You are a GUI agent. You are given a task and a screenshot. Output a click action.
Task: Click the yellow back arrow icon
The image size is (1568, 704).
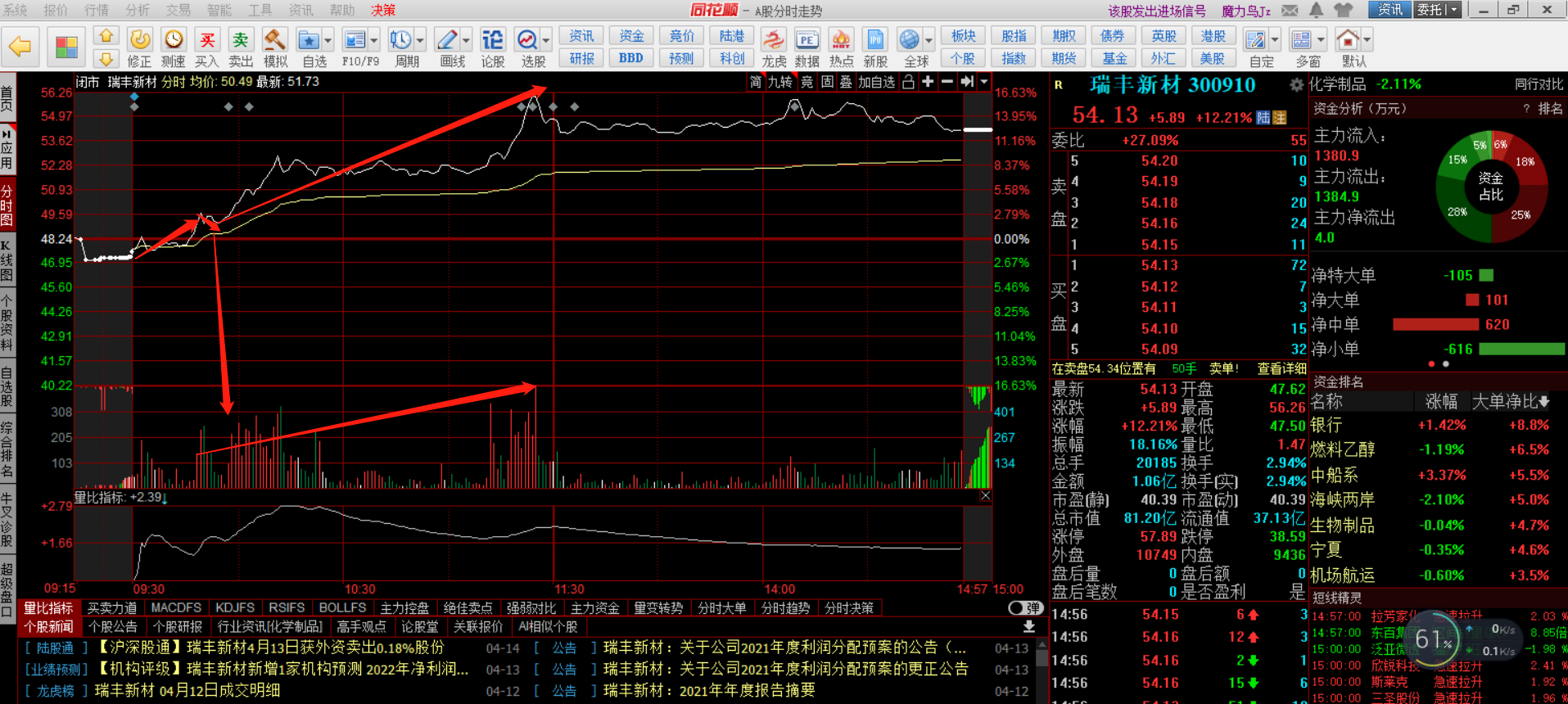click(20, 47)
